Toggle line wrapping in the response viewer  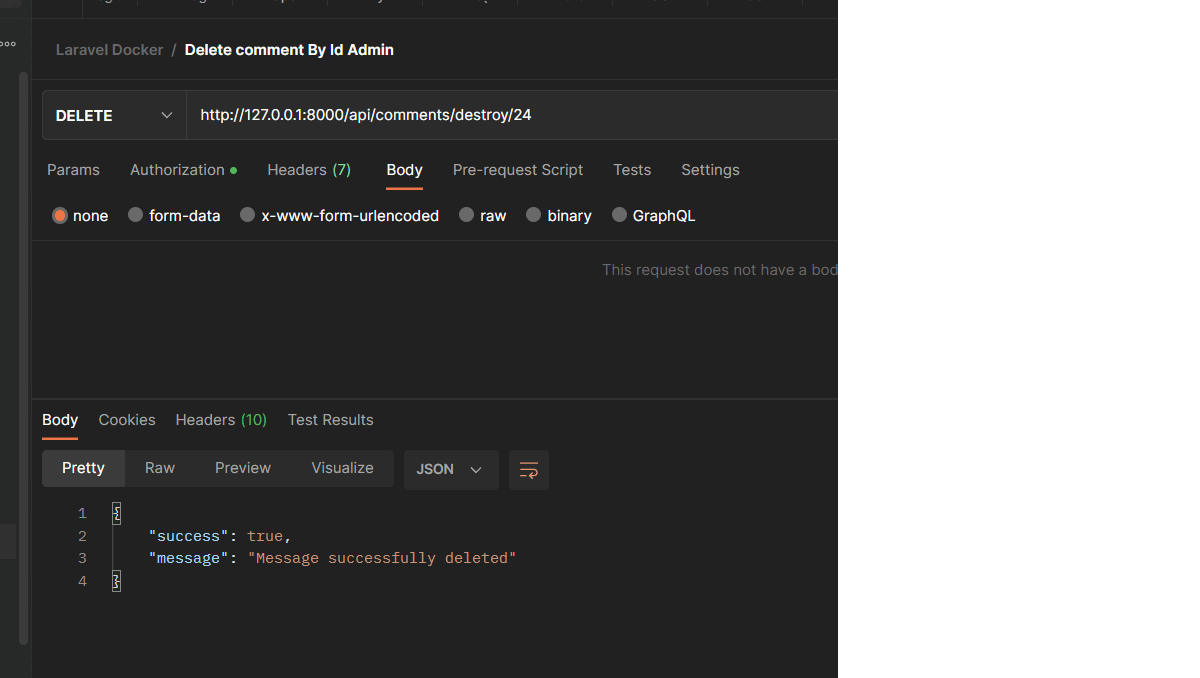[528, 470]
